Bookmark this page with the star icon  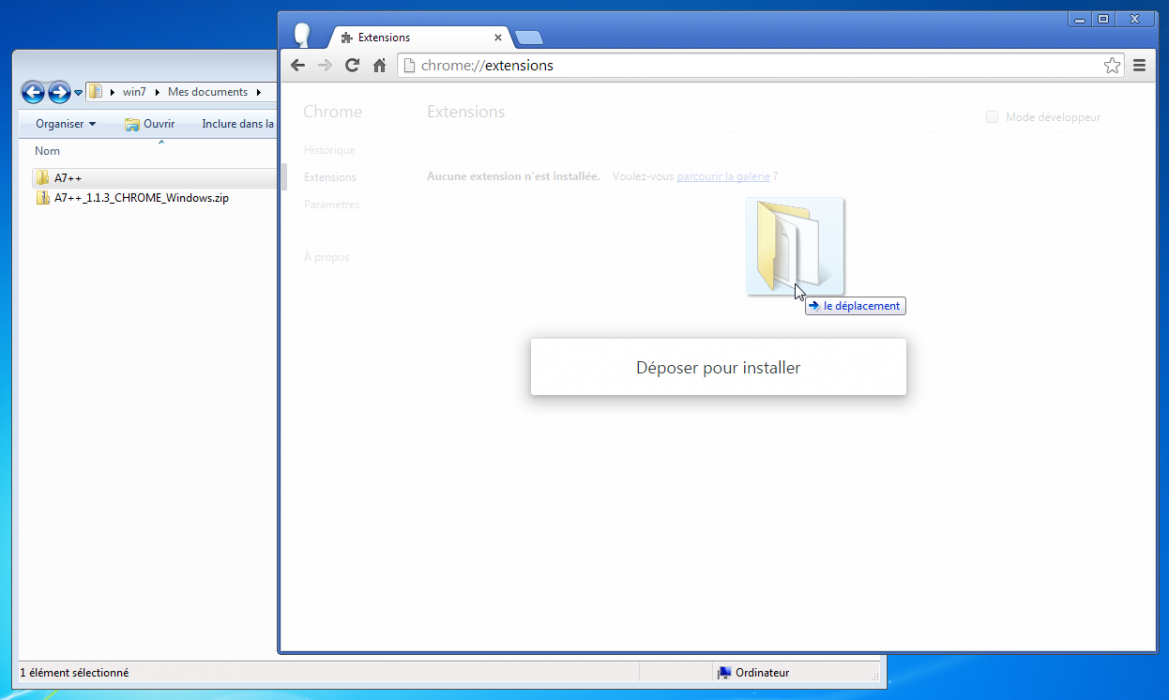click(x=1112, y=66)
